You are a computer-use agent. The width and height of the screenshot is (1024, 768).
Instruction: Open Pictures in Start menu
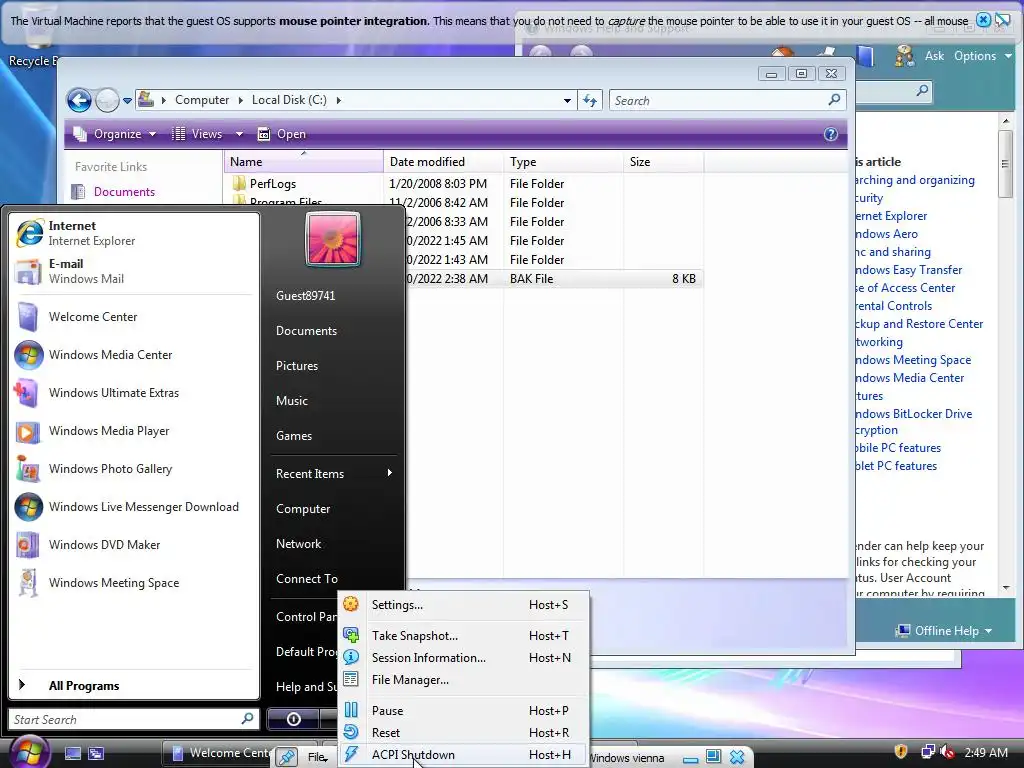(x=296, y=366)
